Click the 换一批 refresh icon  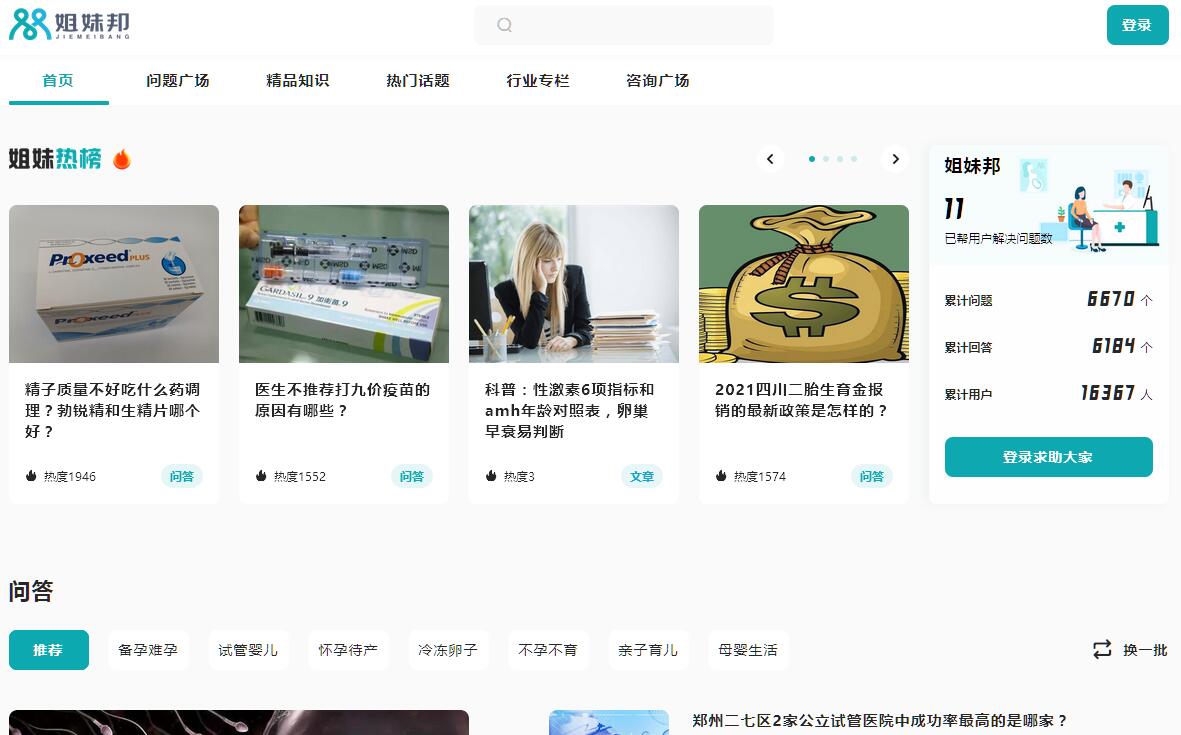click(1102, 650)
